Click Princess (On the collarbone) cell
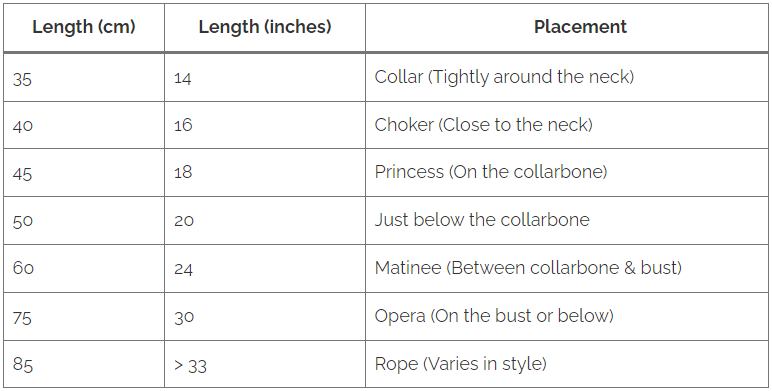 pyautogui.click(x=567, y=173)
